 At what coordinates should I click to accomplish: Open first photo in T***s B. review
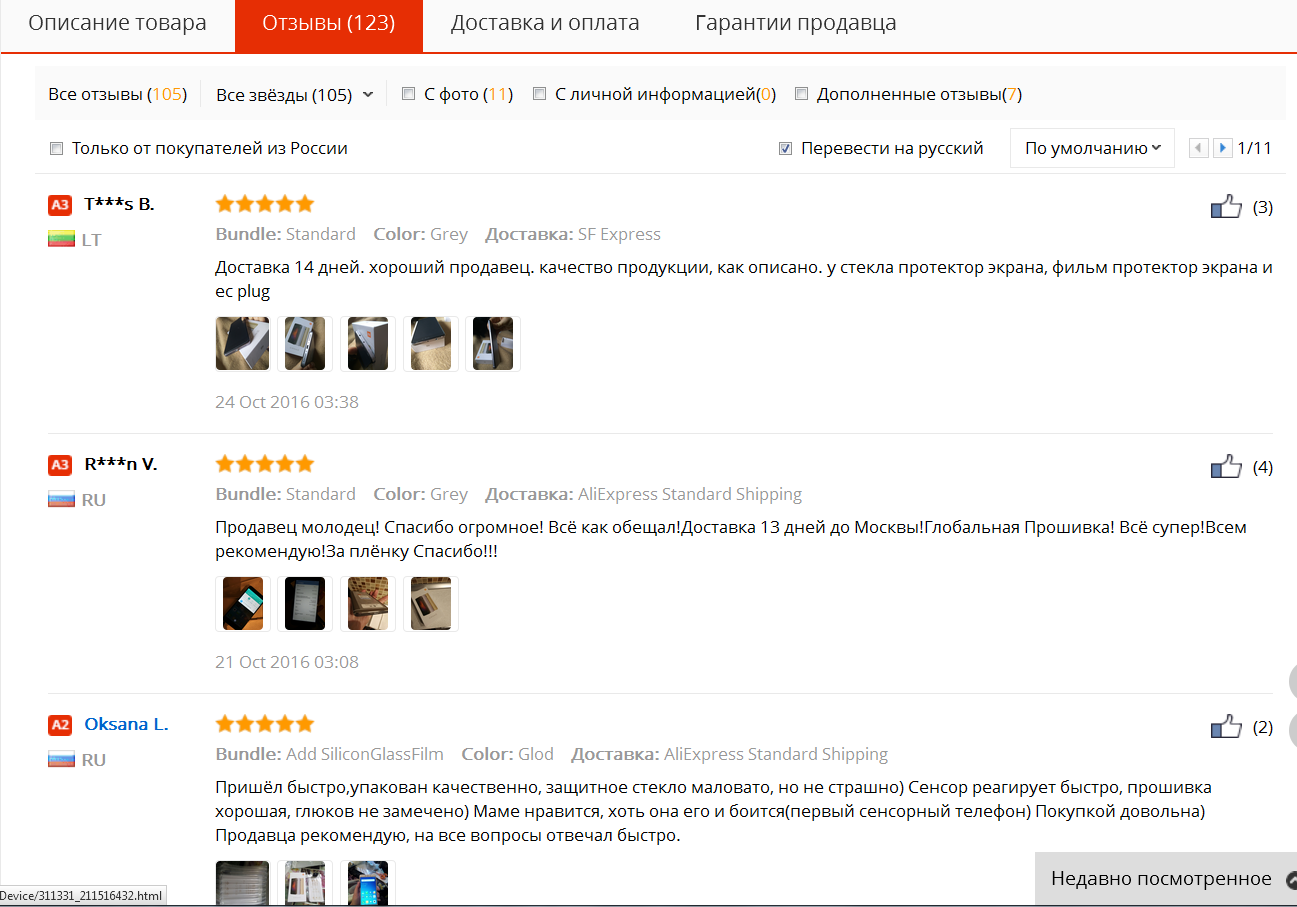point(243,344)
